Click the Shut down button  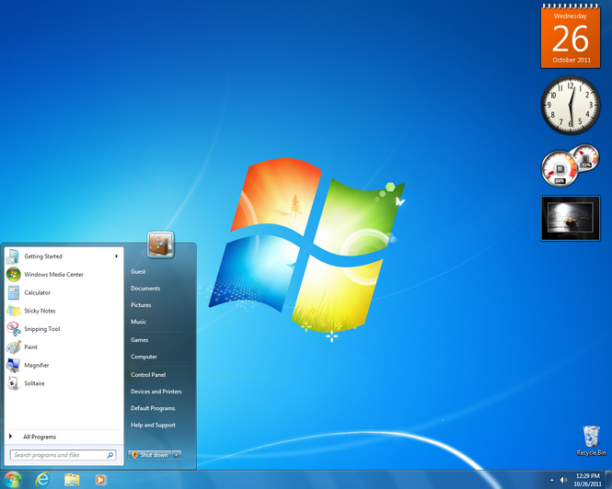(150, 455)
